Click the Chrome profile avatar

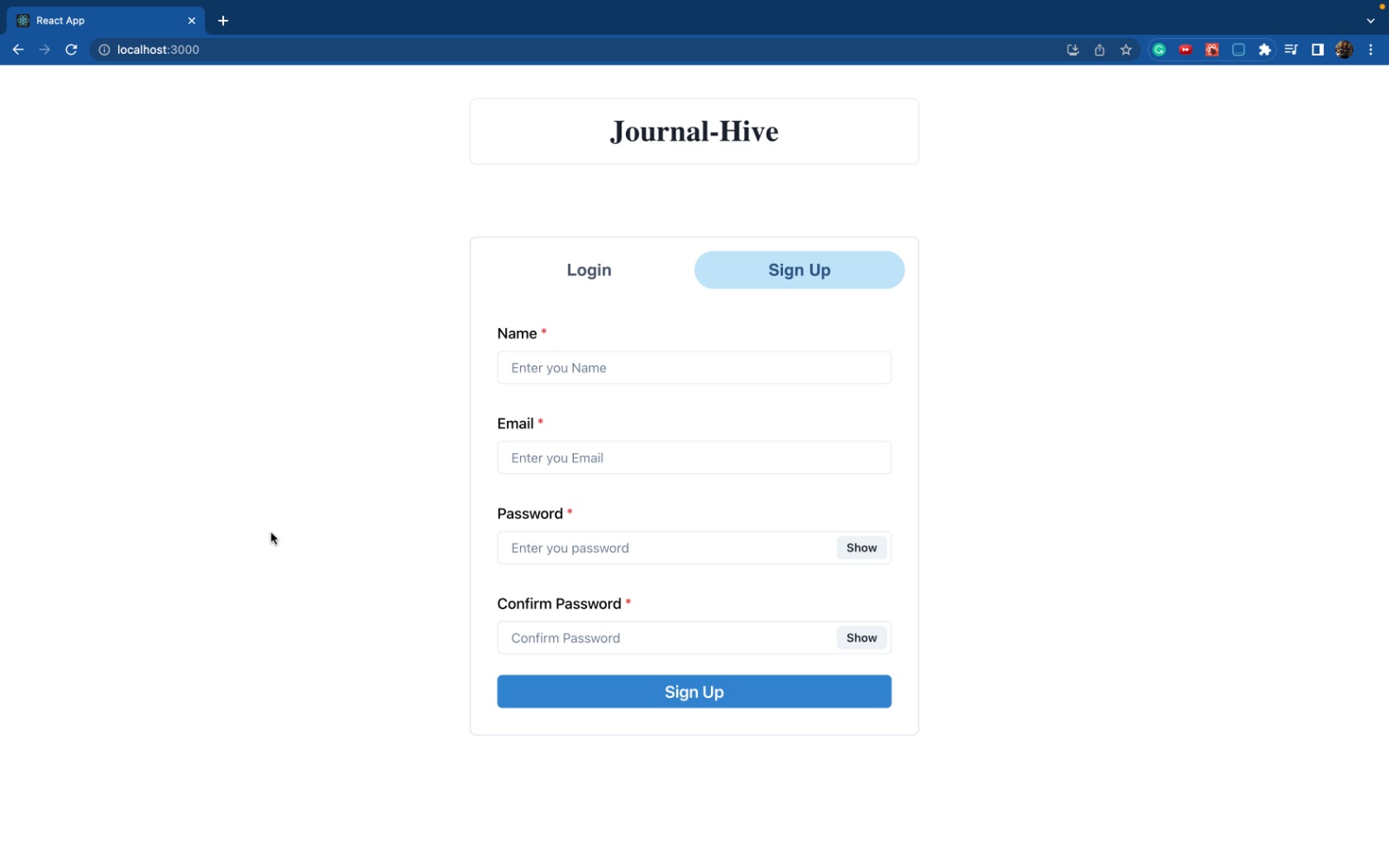coord(1344,49)
